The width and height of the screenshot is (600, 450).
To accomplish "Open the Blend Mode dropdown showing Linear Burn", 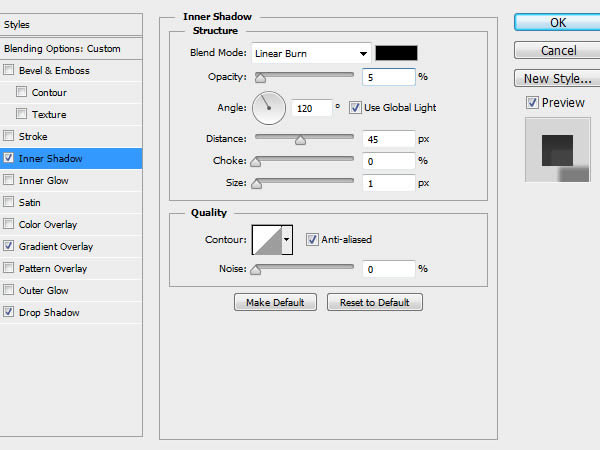I will [x=311, y=53].
